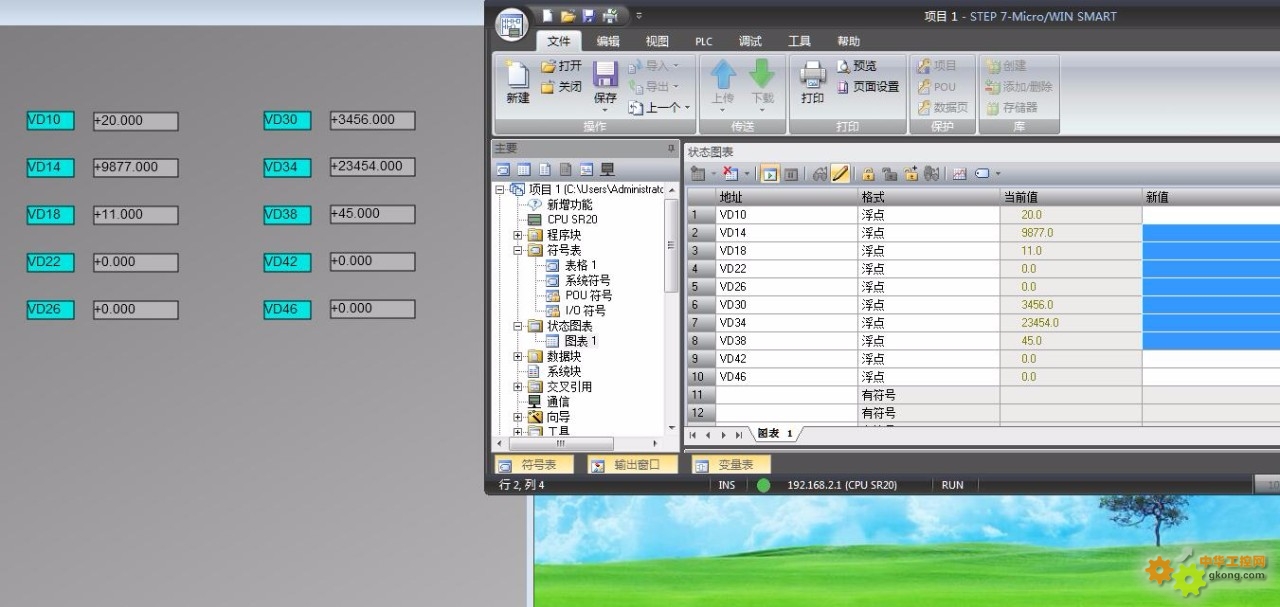Screen dimensions: 1280x607
Task: Open the STEP 7 application menu orb
Action: point(511,25)
